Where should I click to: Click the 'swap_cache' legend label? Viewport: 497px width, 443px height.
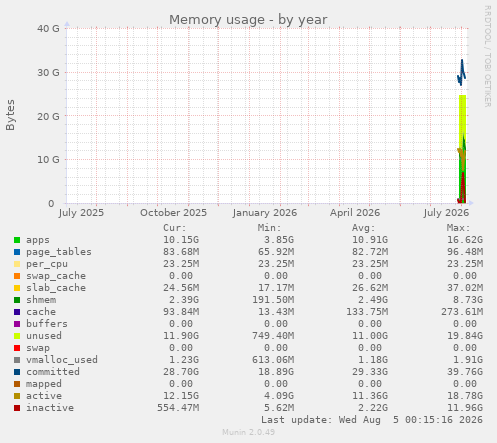[x=56, y=276]
